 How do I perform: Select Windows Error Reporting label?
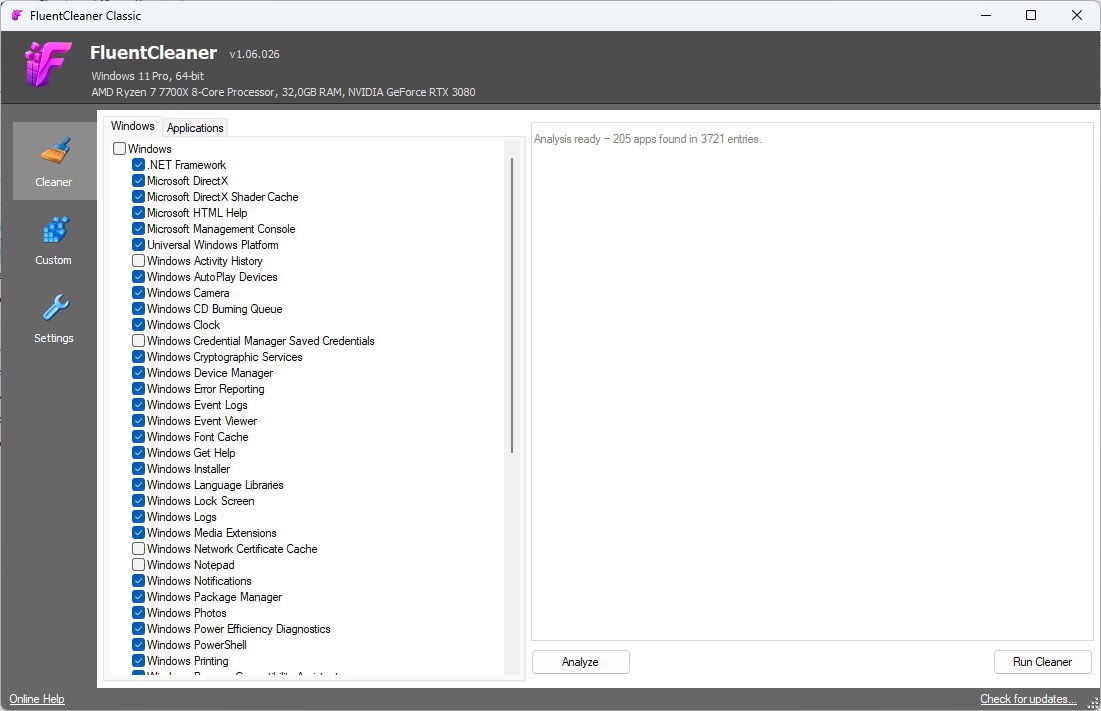[x=206, y=389]
